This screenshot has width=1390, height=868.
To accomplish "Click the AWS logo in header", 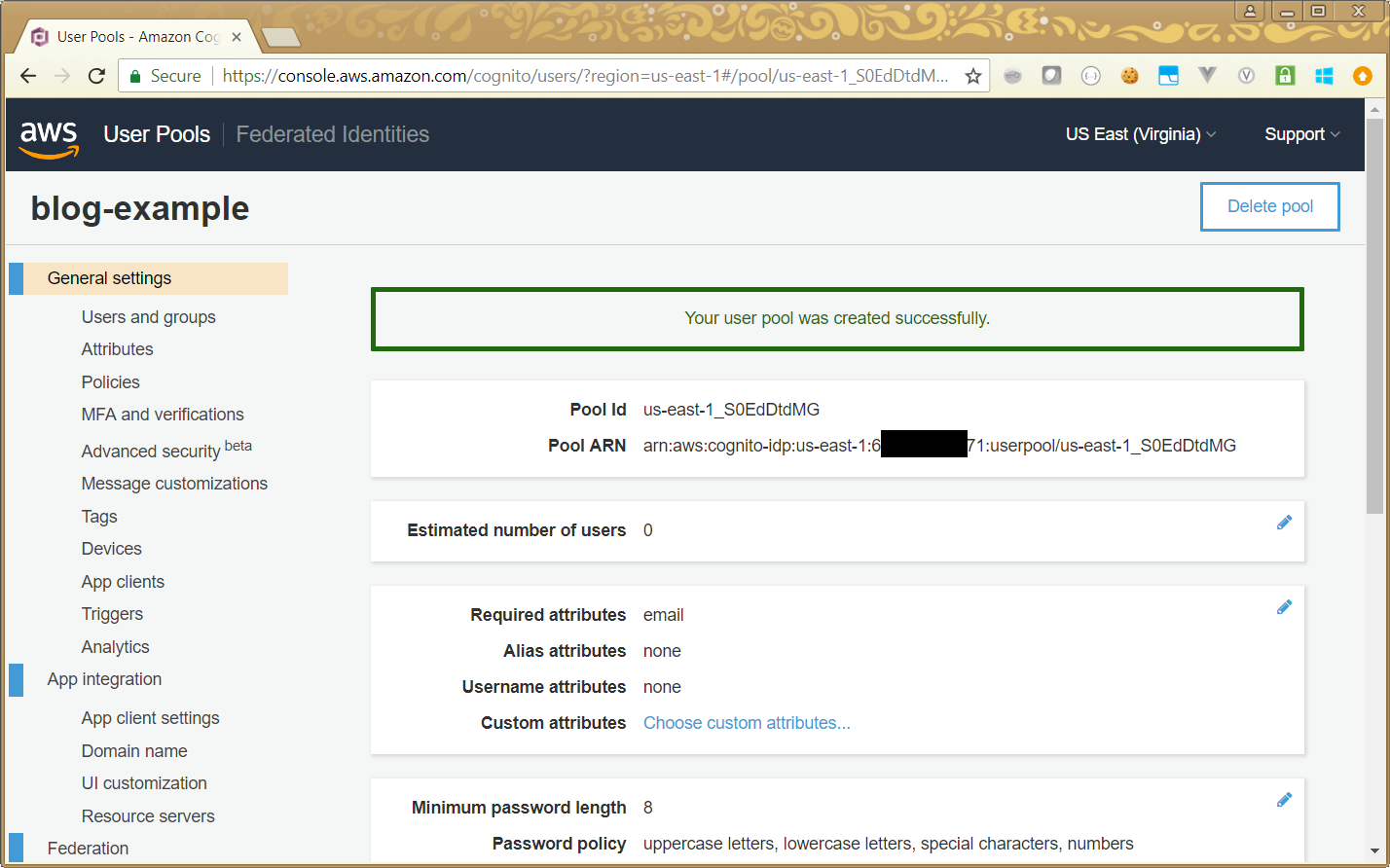I will [49, 136].
